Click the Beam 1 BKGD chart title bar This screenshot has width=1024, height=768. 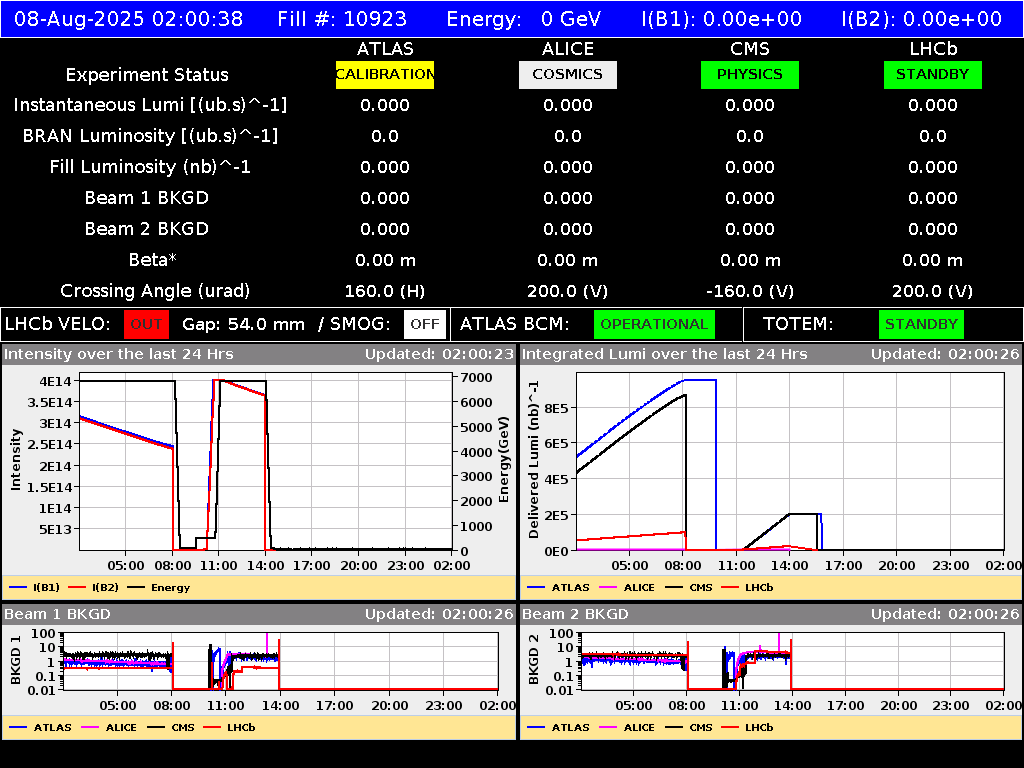pyautogui.click(x=259, y=614)
